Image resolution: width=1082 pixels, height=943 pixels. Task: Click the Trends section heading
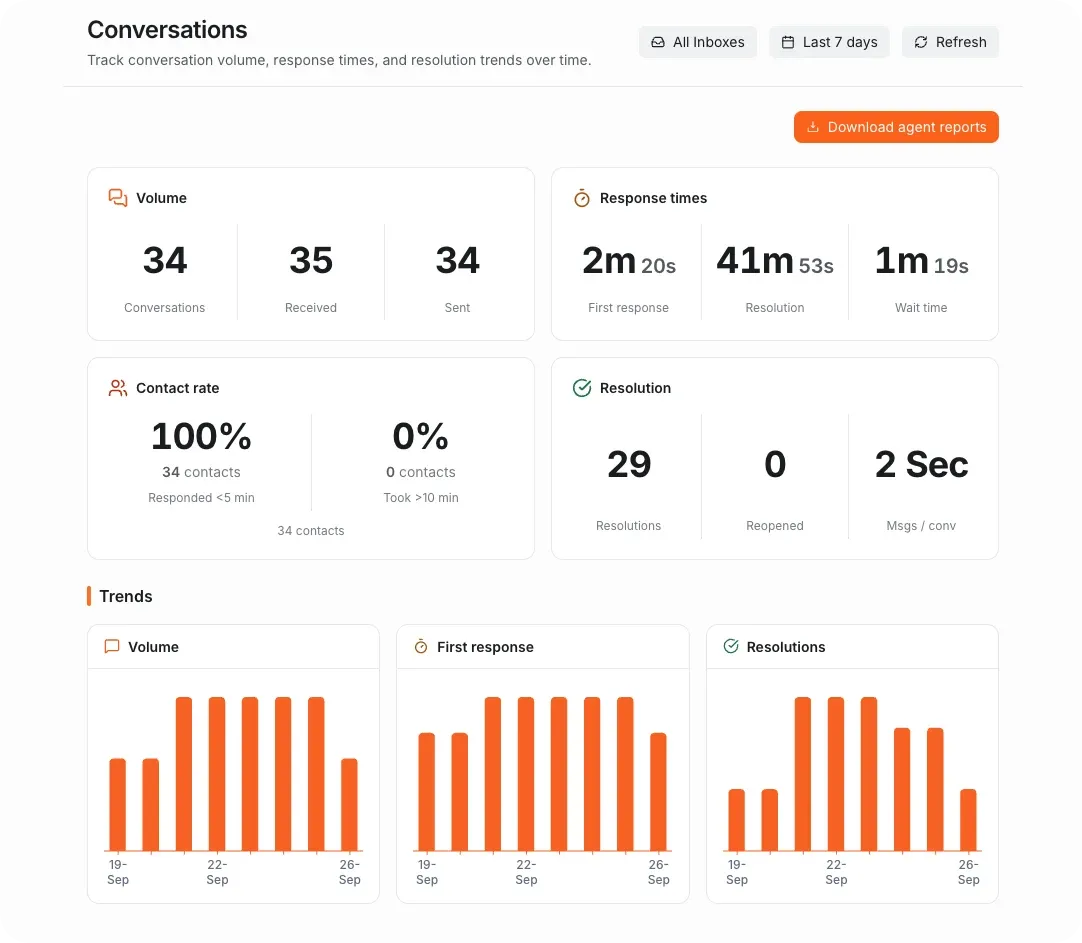pos(126,596)
